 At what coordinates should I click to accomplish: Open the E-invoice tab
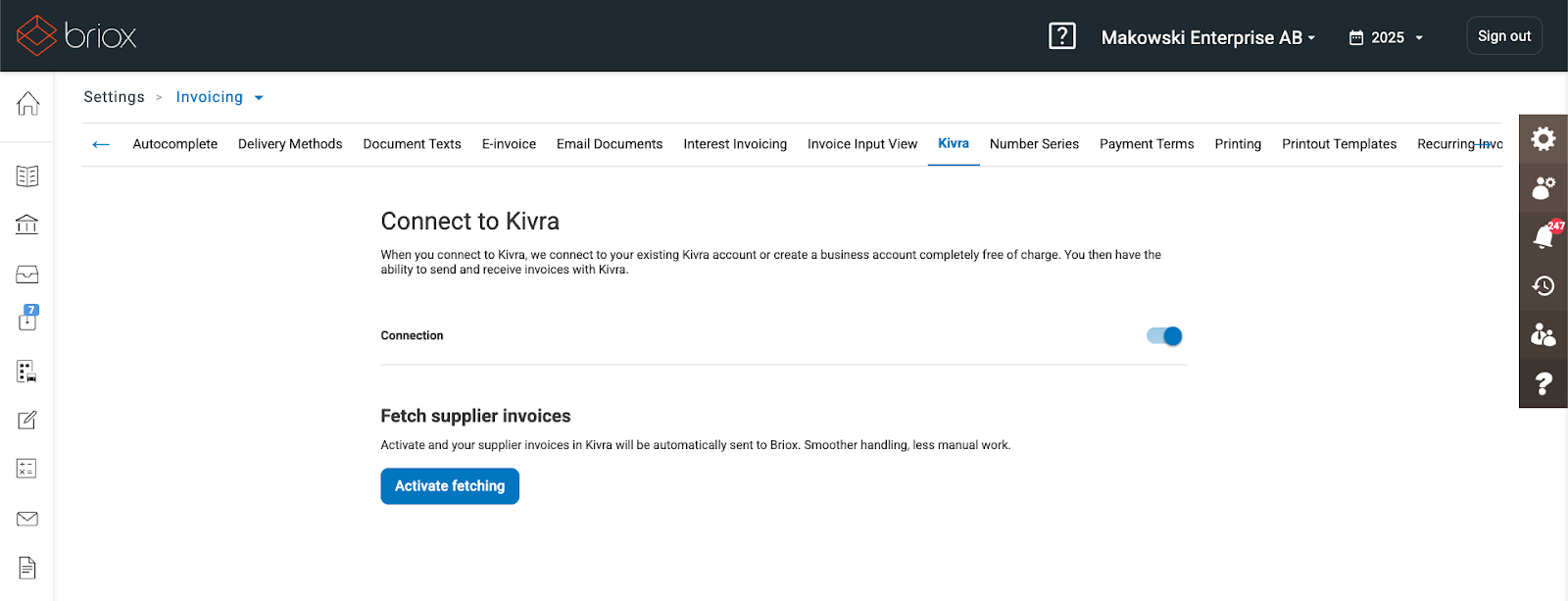tap(509, 144)
